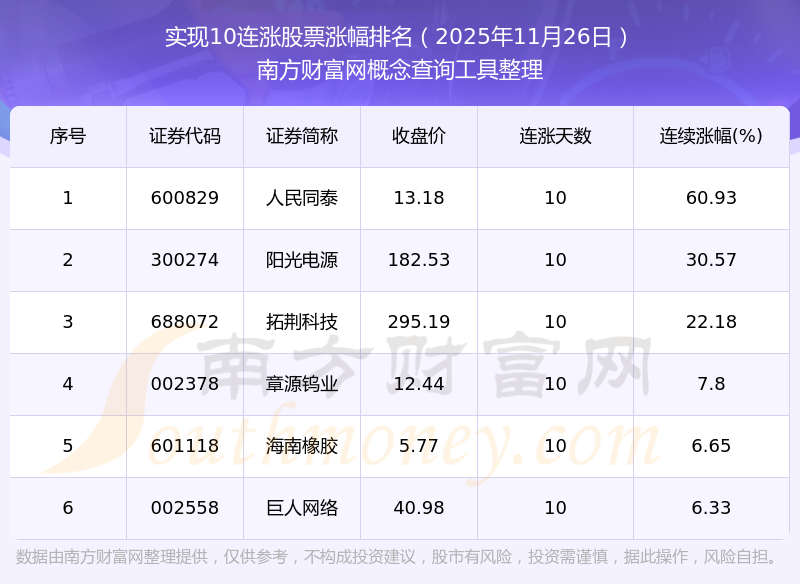Click 连涨天数 value 10 in 巨人网络 row
Viewport: 800px width, 584px height.
(x=555, y=508)
